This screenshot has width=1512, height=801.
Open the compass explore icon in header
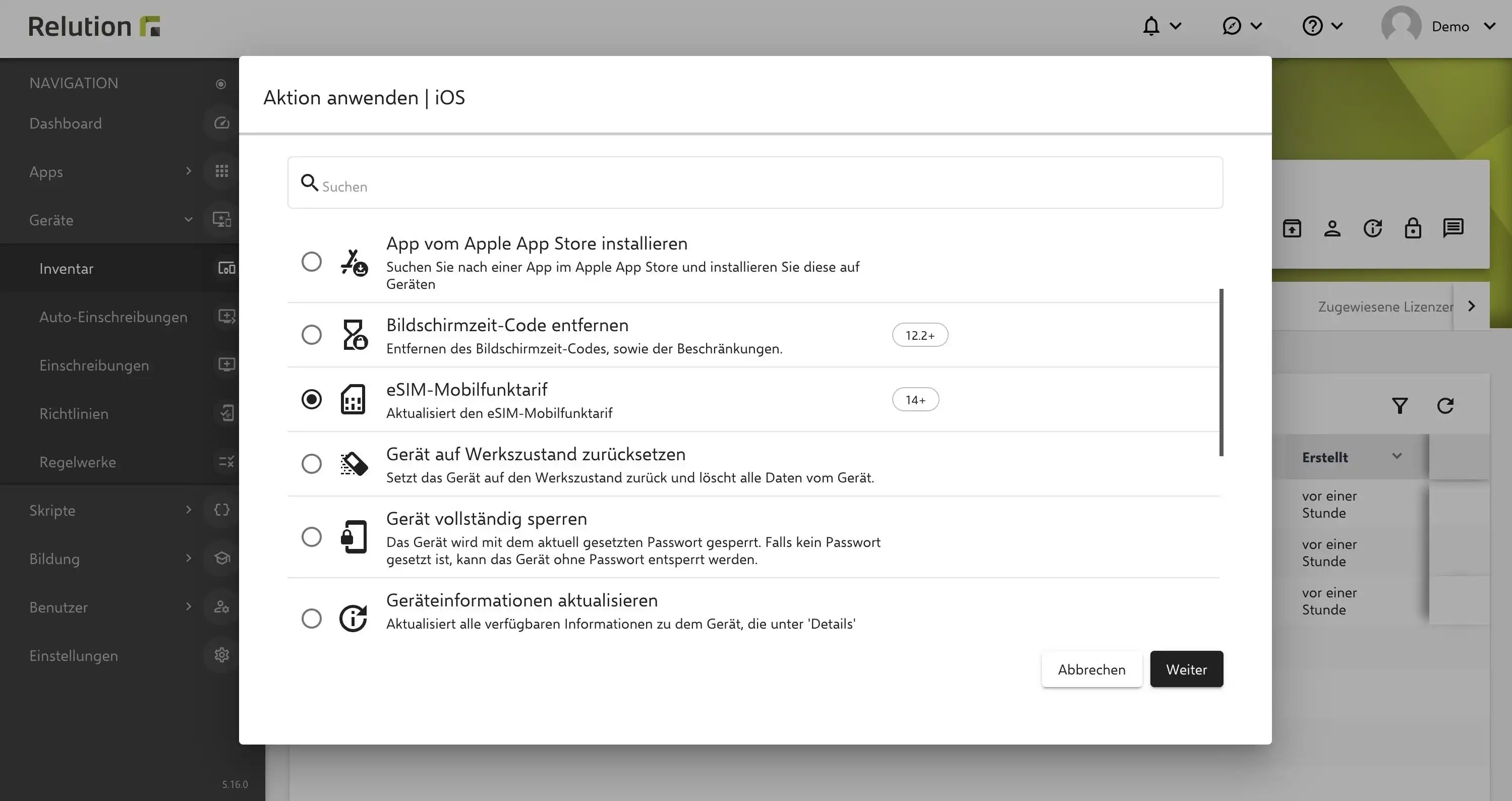1232,26
